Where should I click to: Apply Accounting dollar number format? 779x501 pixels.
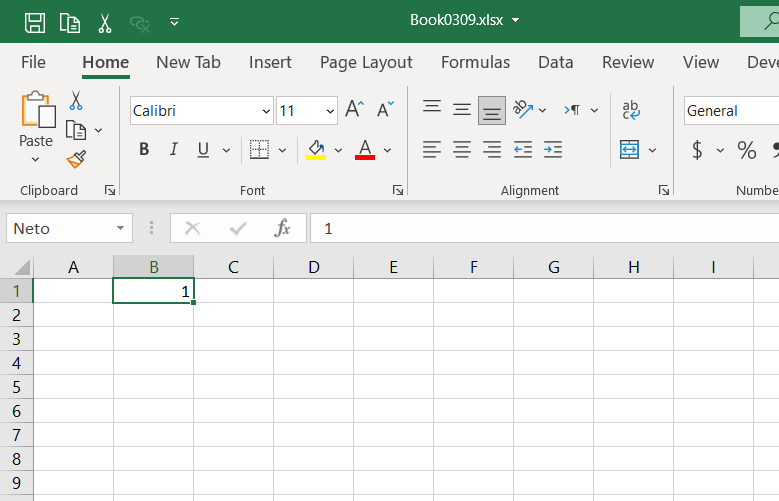click(x=697, y=150)
